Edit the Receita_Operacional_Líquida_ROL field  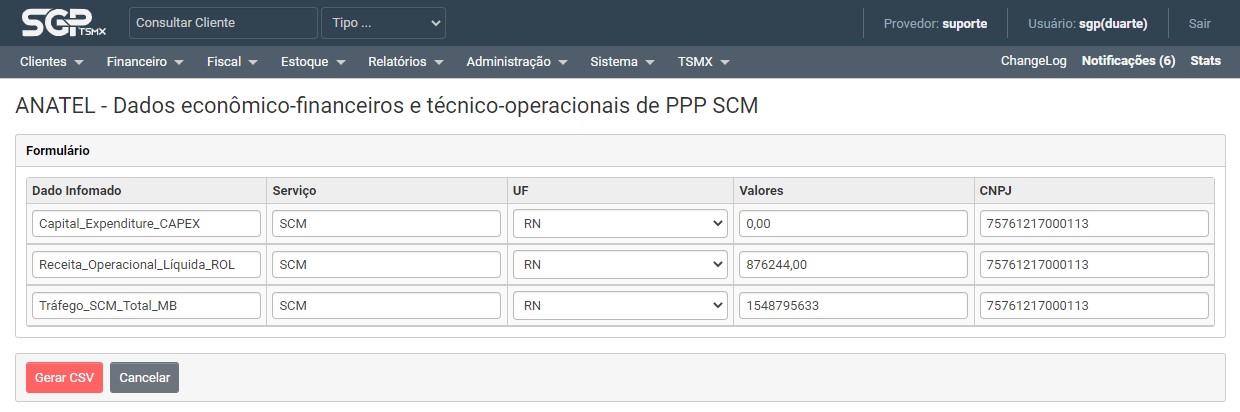click(146, 265)
